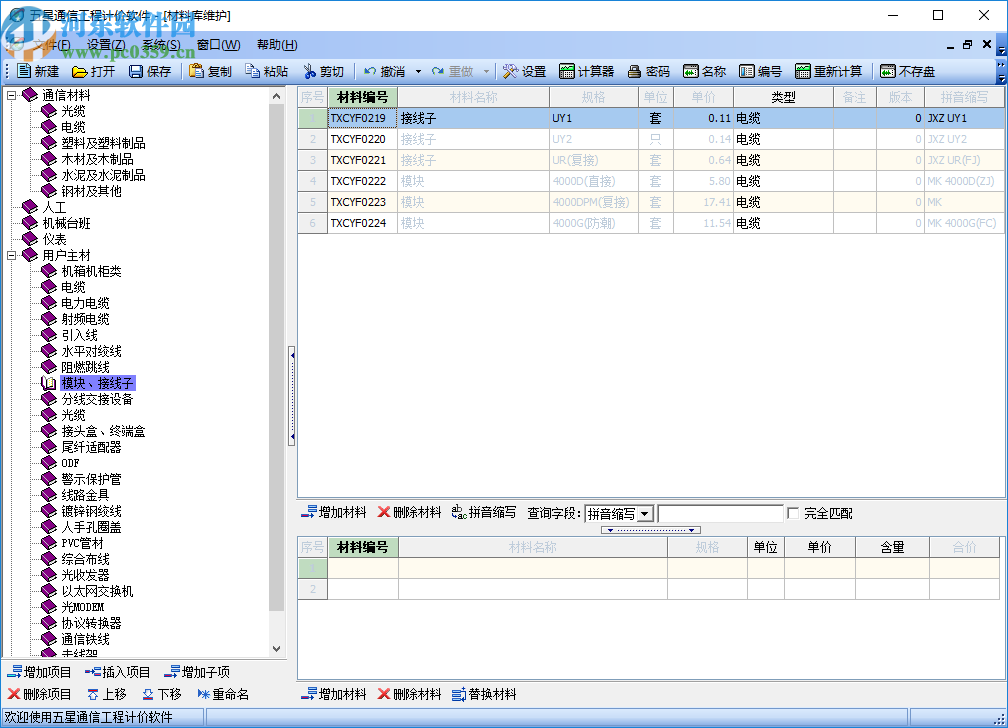Viewport: 1008px width, 728px height.
Task: Open the 文件(F) menu
Action: tap(51, 45)
